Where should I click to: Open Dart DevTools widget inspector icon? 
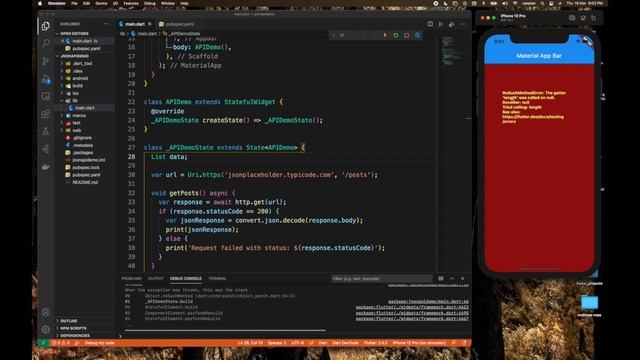tap(418, 36)
